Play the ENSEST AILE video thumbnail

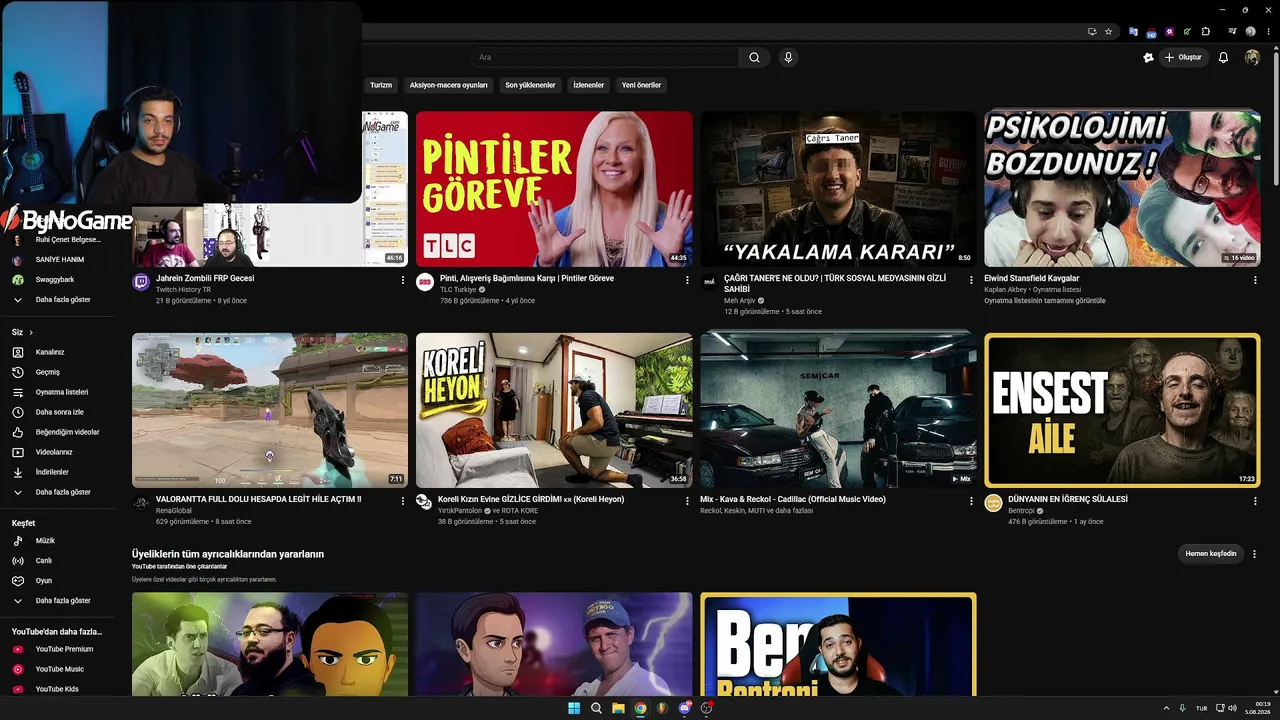click(x=1122, y=410)
